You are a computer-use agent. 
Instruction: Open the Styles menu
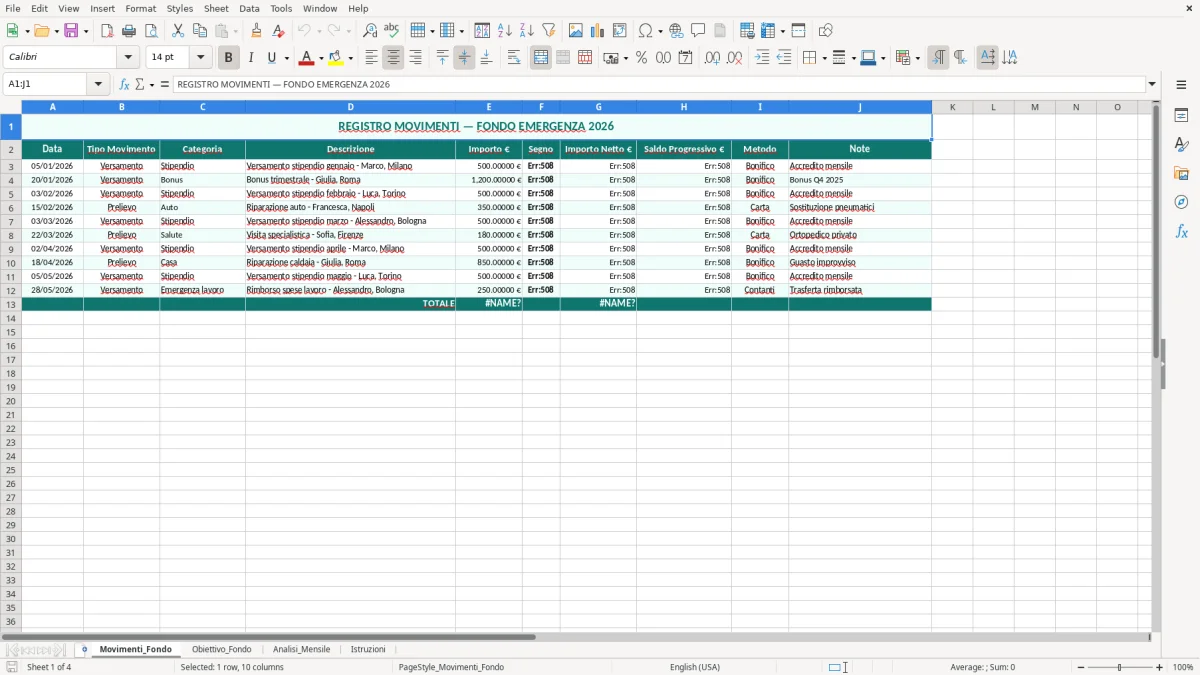[180, 8]
